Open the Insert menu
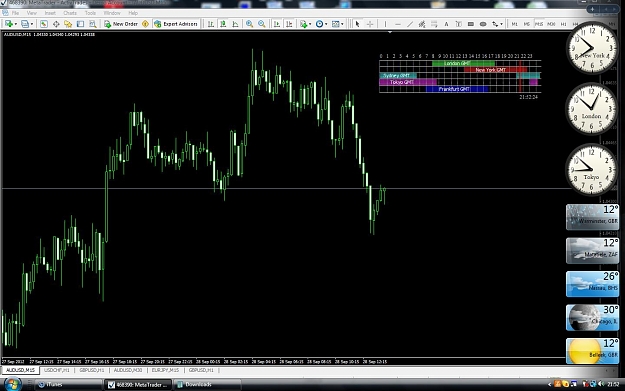Screen dimensions: 625x391 click(x=50, y=13)
